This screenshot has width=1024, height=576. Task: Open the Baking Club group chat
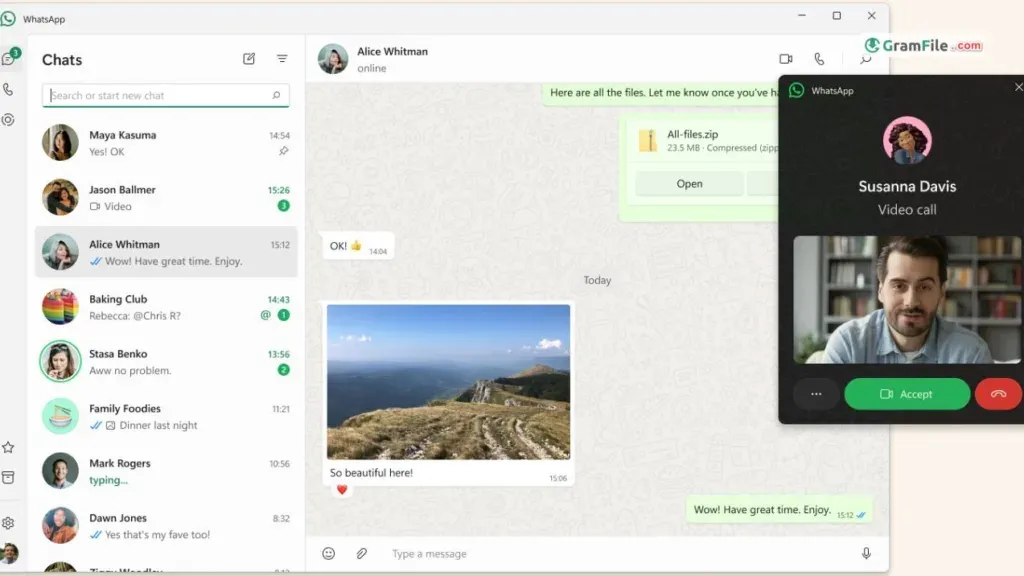[x=166, y=307]
